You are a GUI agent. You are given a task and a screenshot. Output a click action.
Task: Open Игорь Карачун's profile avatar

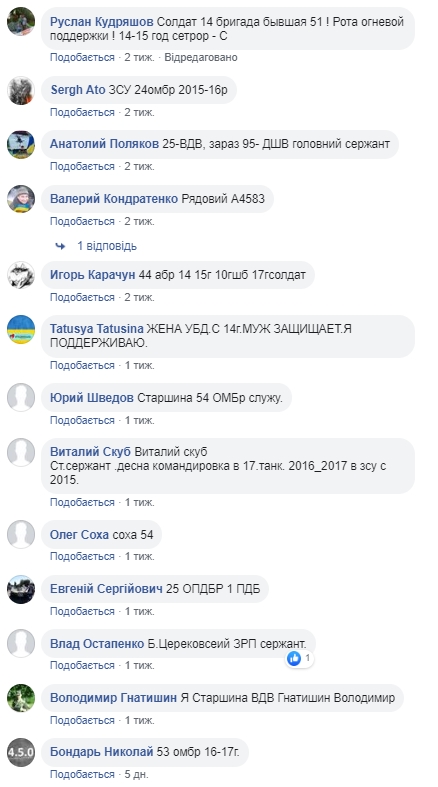(x=21, y=275)
